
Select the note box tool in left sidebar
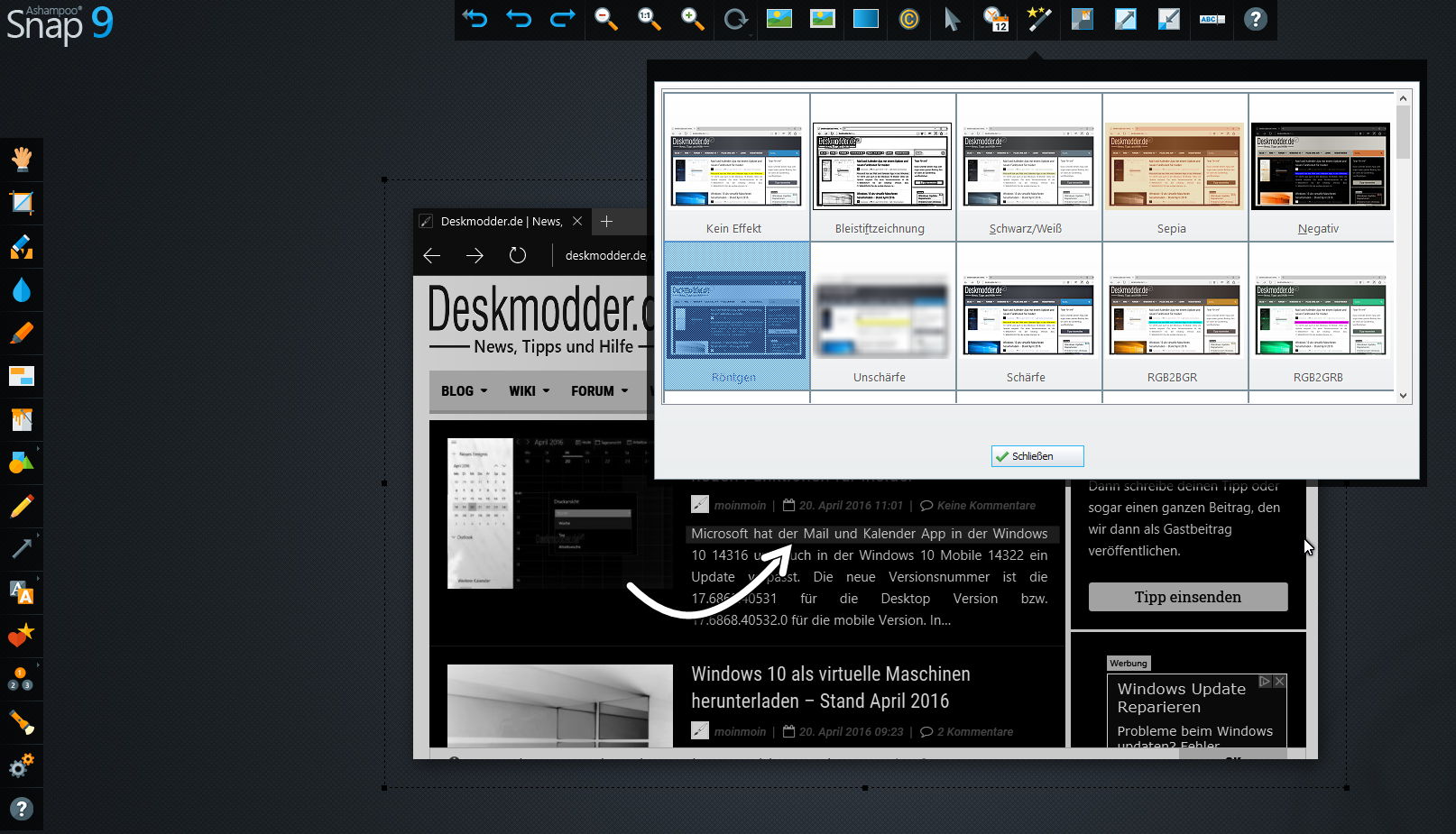point(22,376)
